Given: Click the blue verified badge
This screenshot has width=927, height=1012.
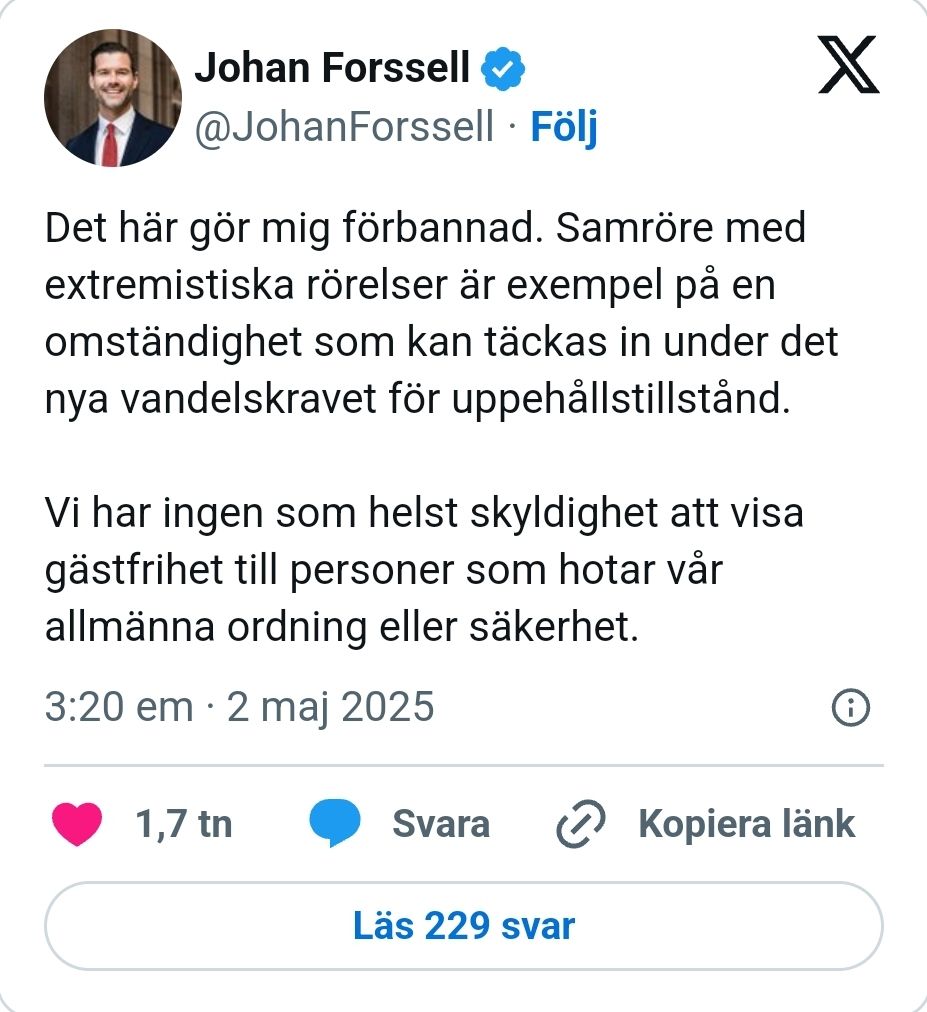Looking at the screenshot, I should pyautogui.click(x=505, y=69).
